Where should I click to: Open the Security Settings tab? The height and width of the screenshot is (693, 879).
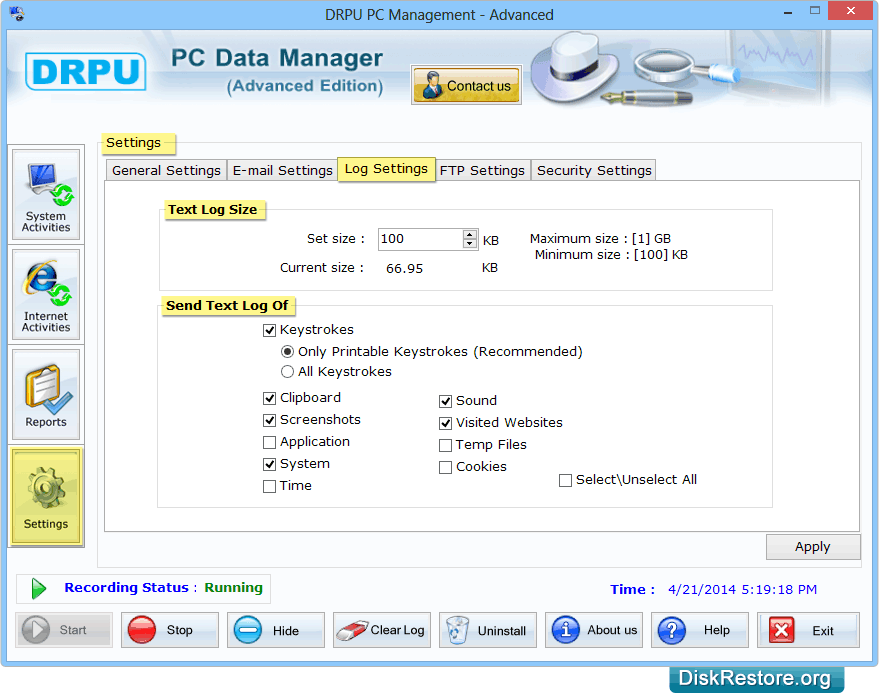tap(594, 170)
